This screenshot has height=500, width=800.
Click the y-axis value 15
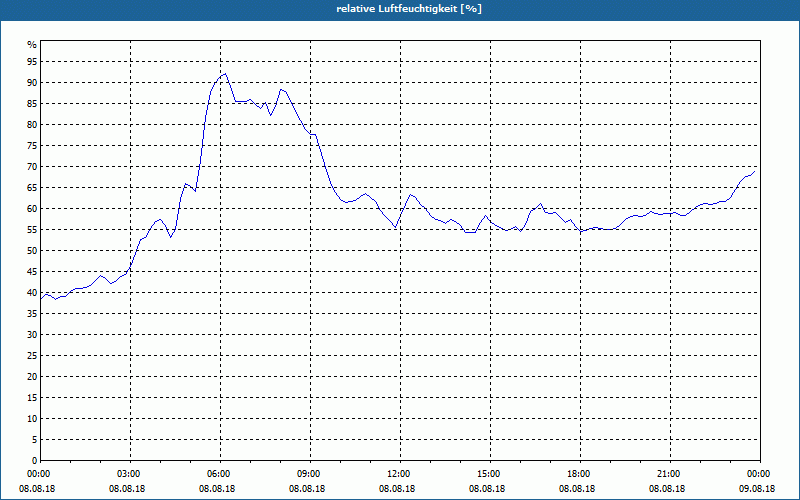(32, 397)
